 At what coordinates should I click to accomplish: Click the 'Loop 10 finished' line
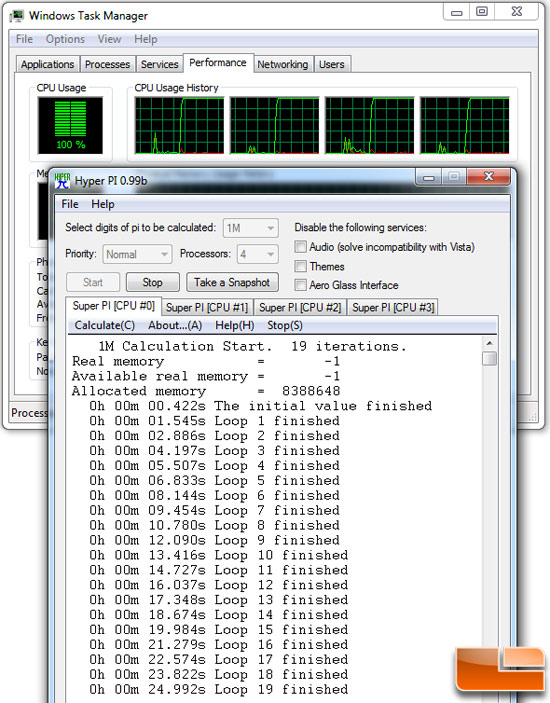click(x=218, y=555)
